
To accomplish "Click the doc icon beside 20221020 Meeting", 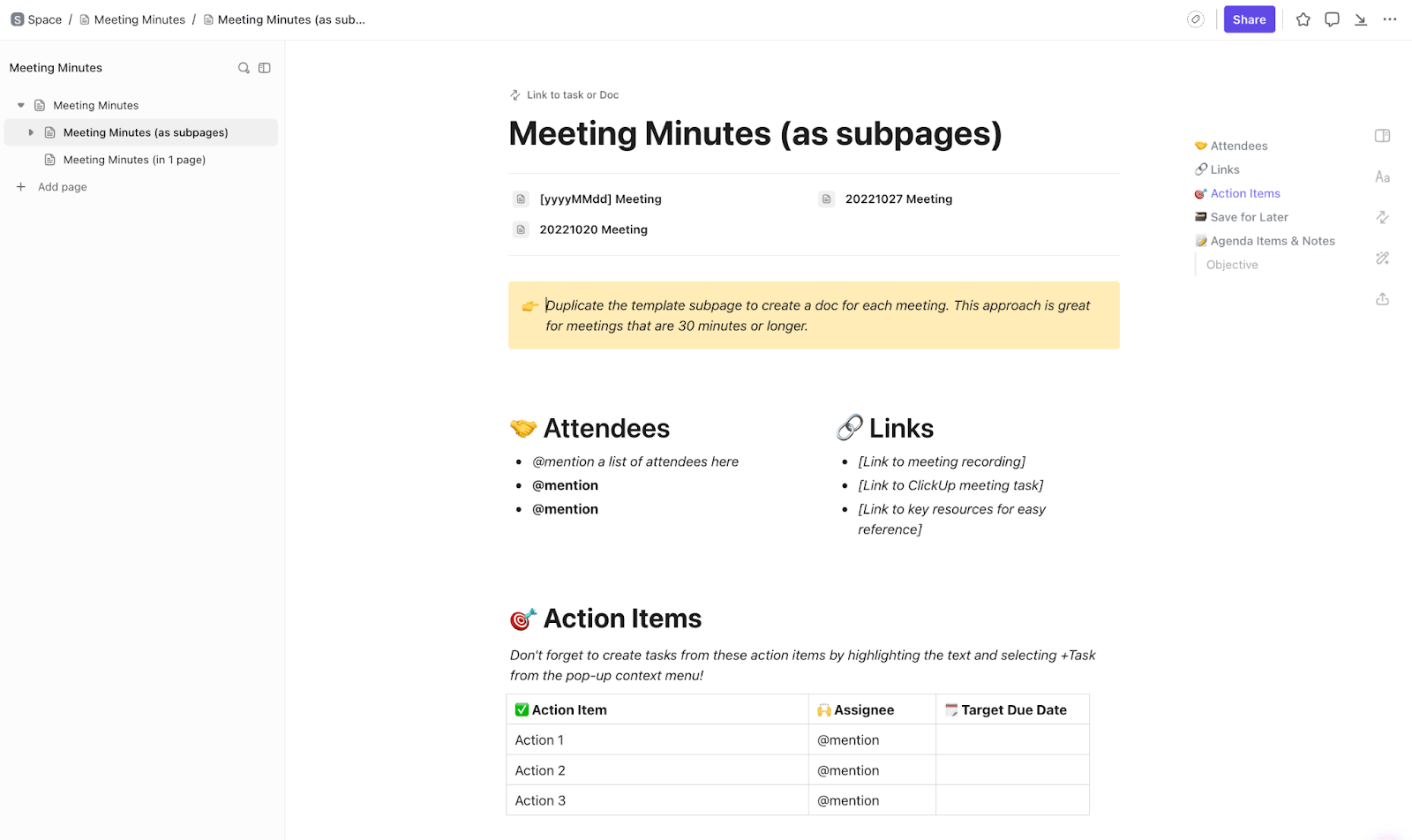I will [521, 229].
